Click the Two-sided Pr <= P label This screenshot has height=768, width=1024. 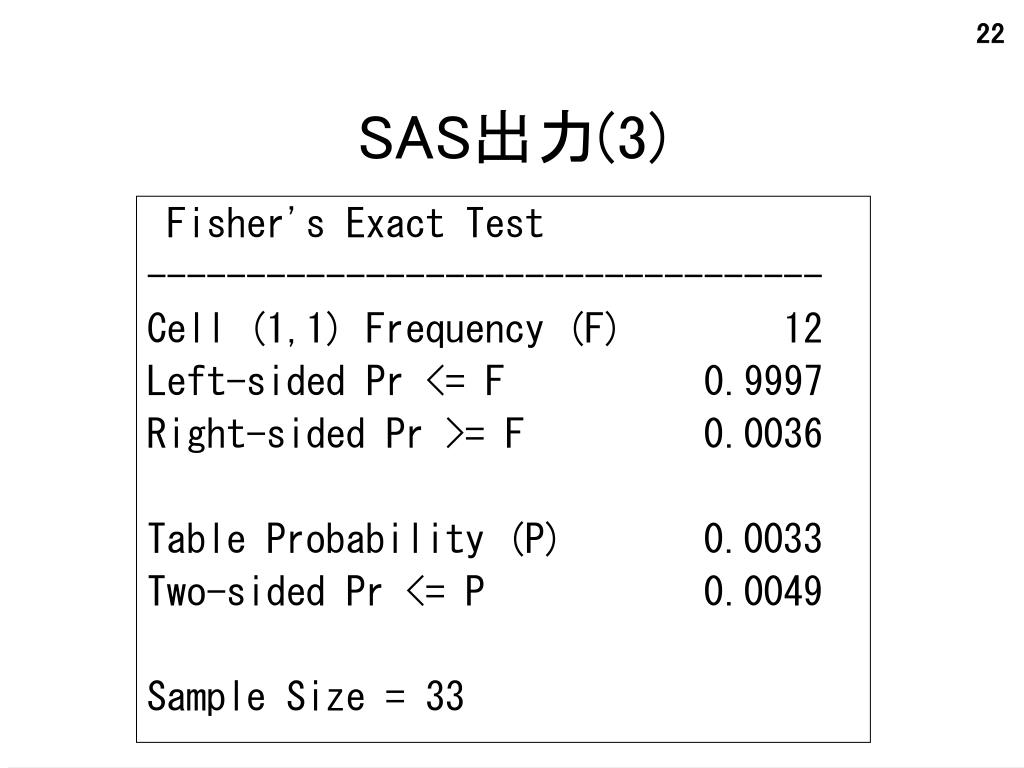pos(315,592)
